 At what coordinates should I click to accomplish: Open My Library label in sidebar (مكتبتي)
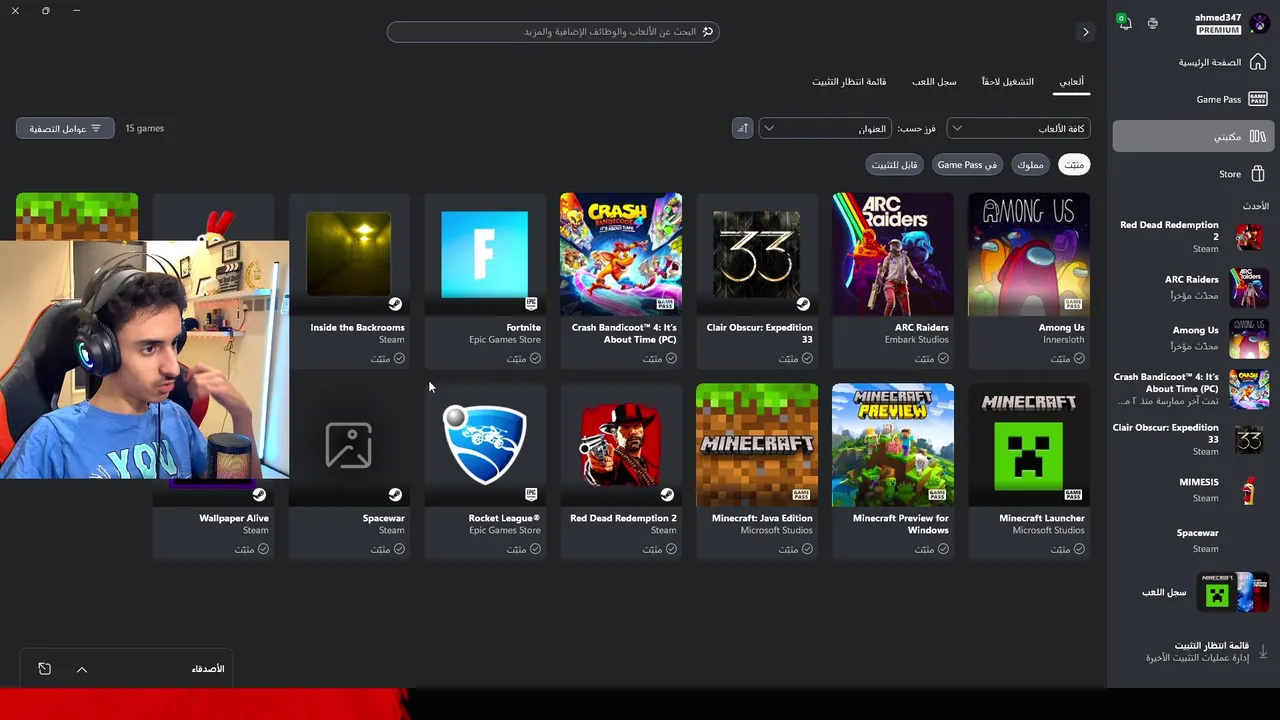(1228, 137)
